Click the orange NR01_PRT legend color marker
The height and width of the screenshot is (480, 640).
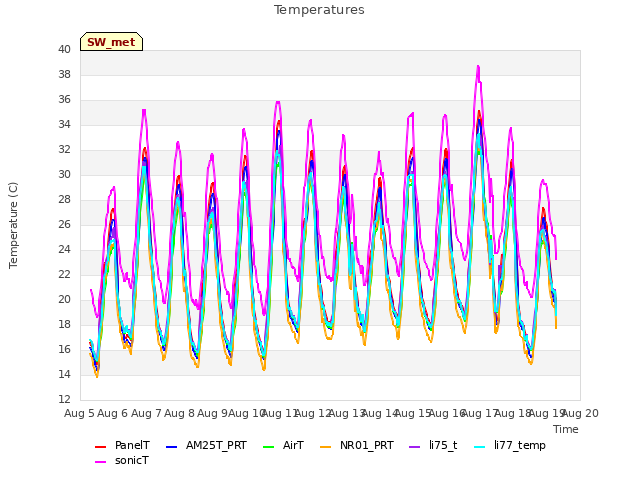pyautogui.click(x=326, y=447)
